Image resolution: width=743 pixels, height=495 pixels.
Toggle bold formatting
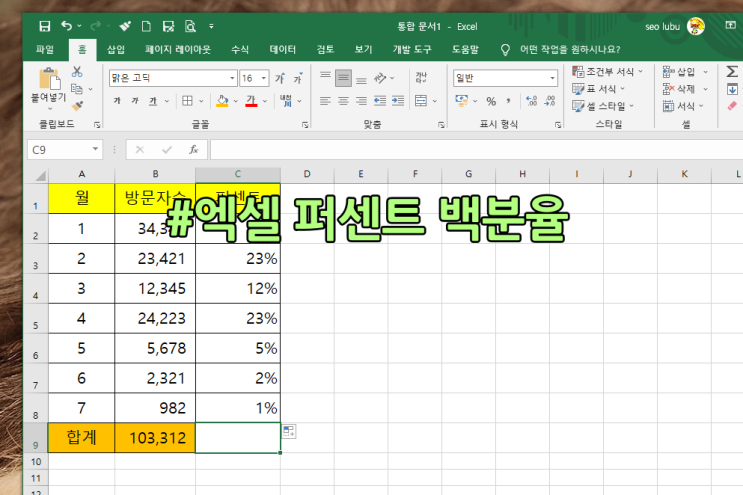[x=117, y=101]
